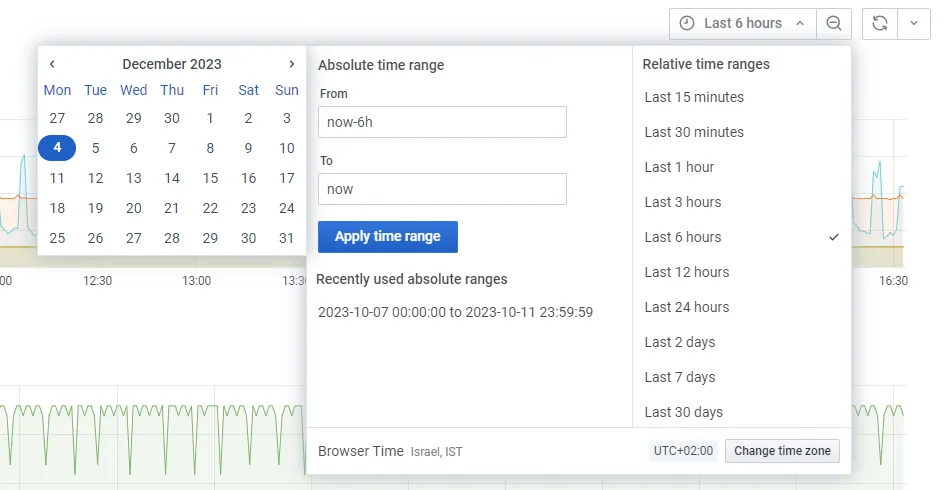Go to next month in calendar
Screen dimensions: 948x490
(x=292, y=64)
